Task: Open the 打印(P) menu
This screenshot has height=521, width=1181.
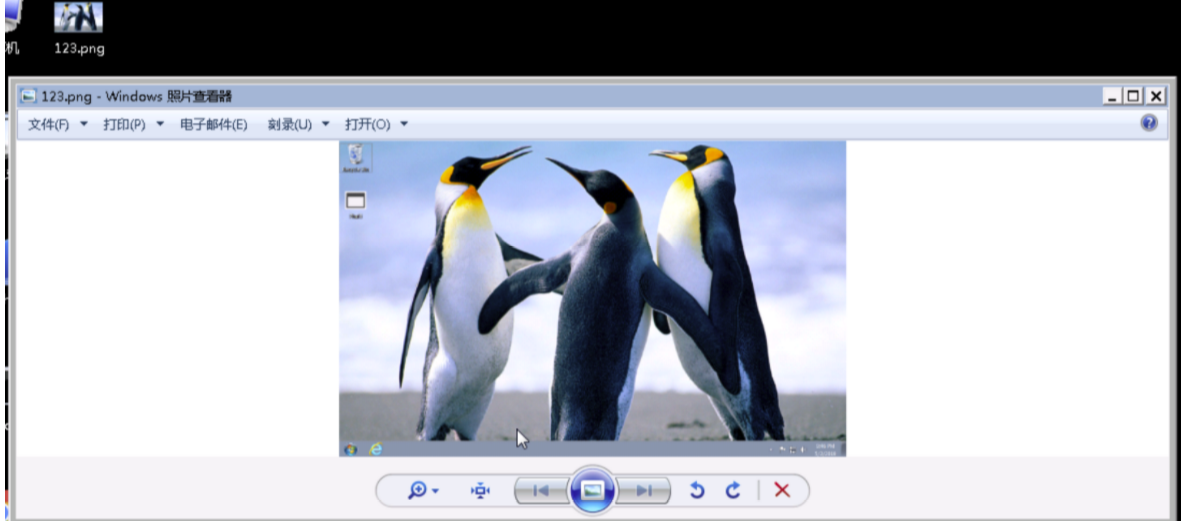Action: coord(124,124)
